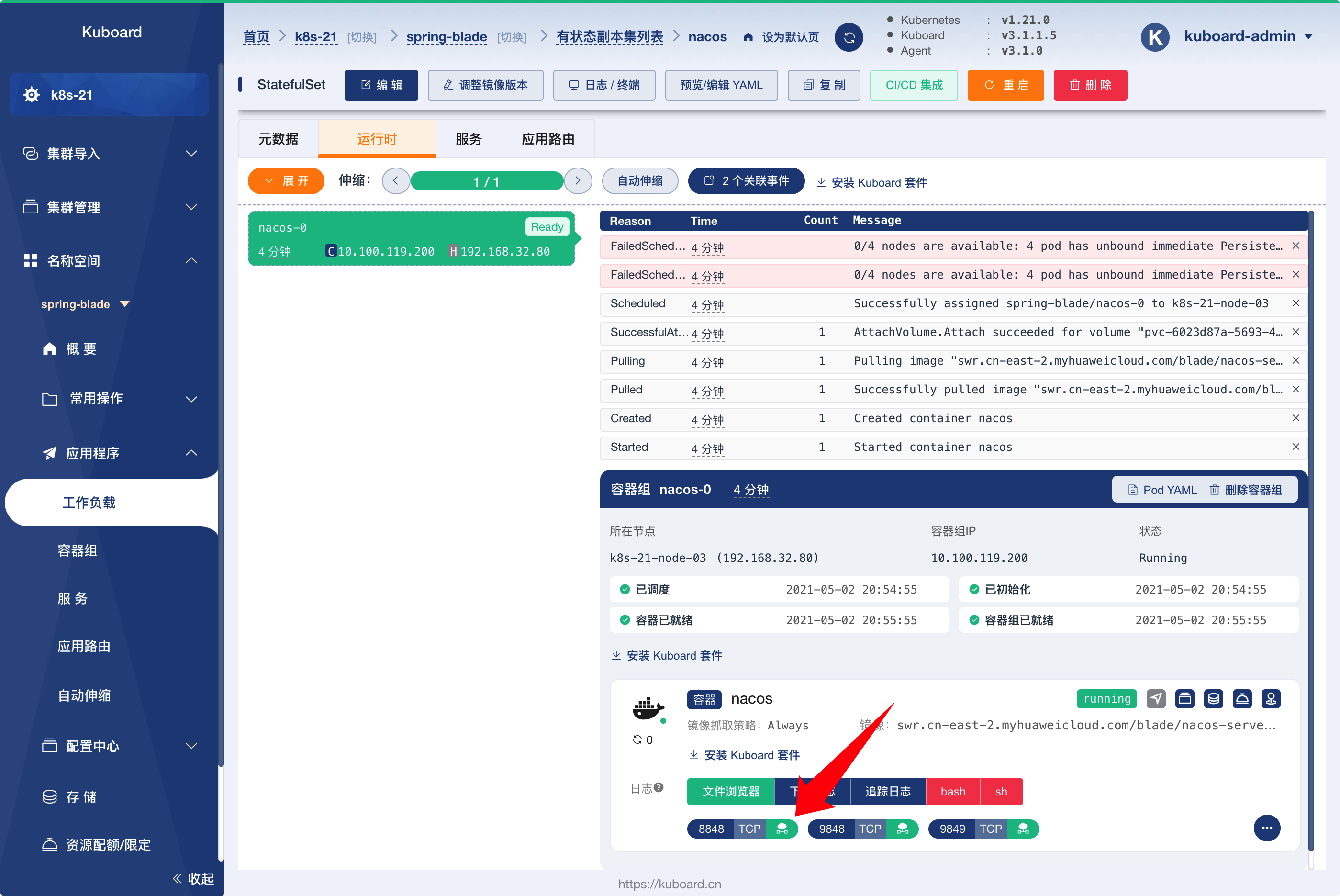Click the refresh circular arrow icon
The height and width of the screenshot is (896, 1340).
tap(849, 37)
